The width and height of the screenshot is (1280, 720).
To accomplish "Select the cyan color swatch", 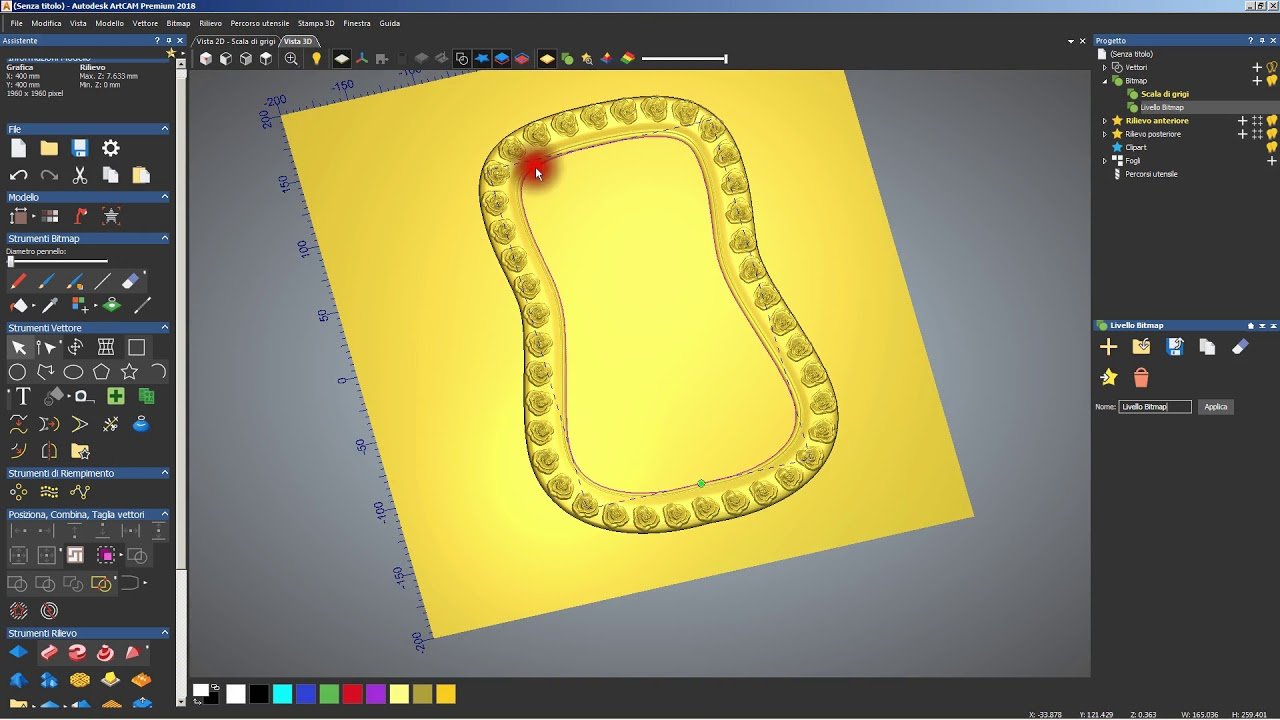I will point(282,694).
